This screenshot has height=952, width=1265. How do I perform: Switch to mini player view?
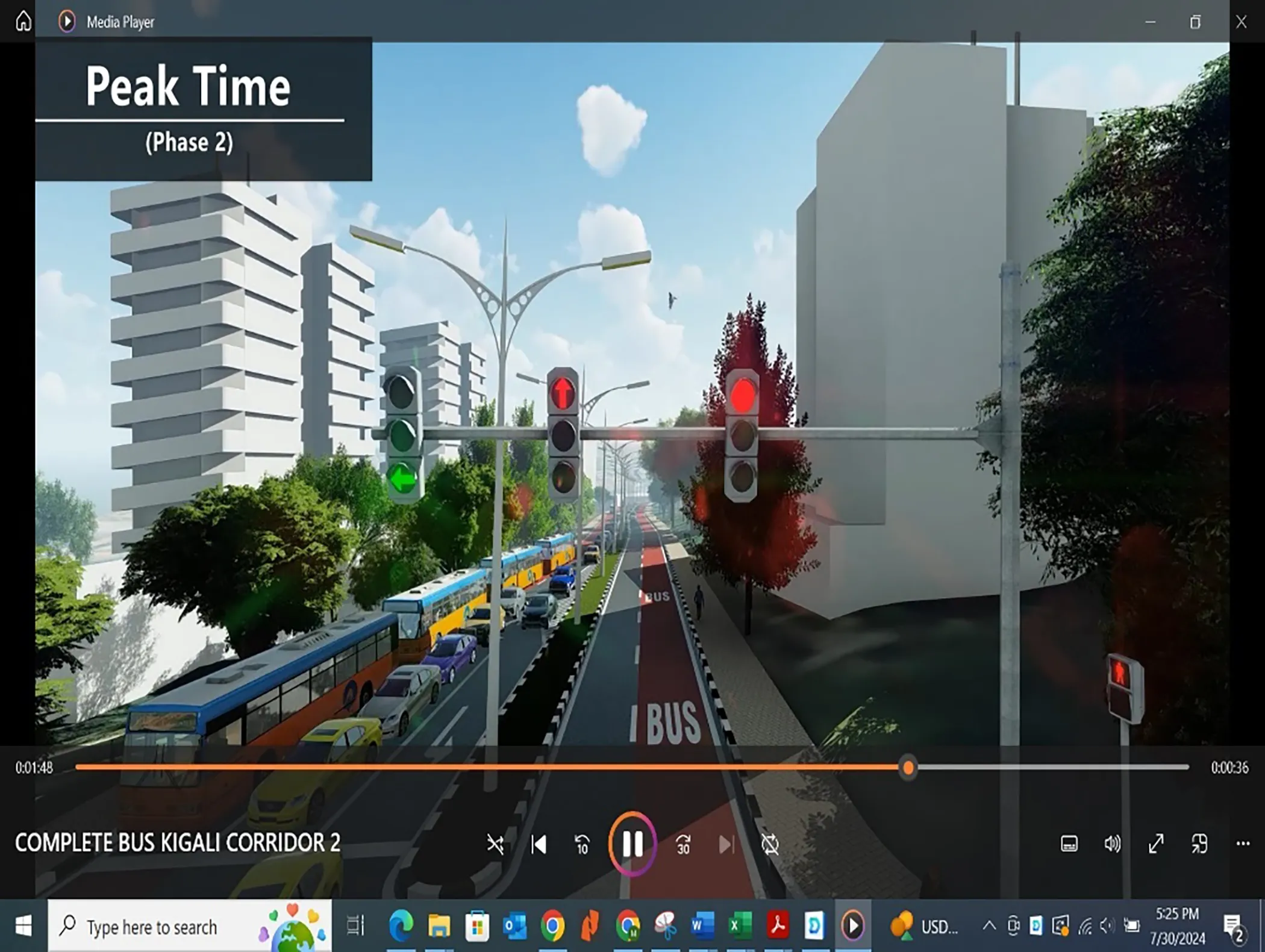pyautogui.click(x=1199, y=844)
